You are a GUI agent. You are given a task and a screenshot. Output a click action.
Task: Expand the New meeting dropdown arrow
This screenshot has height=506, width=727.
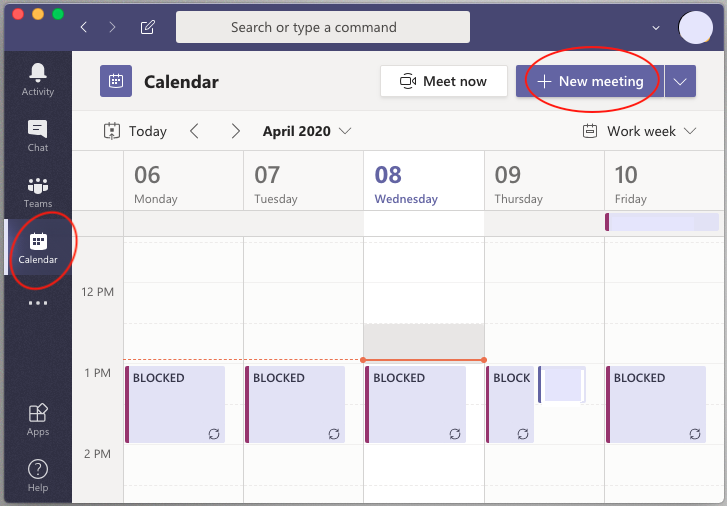click(x=680, y=81)
